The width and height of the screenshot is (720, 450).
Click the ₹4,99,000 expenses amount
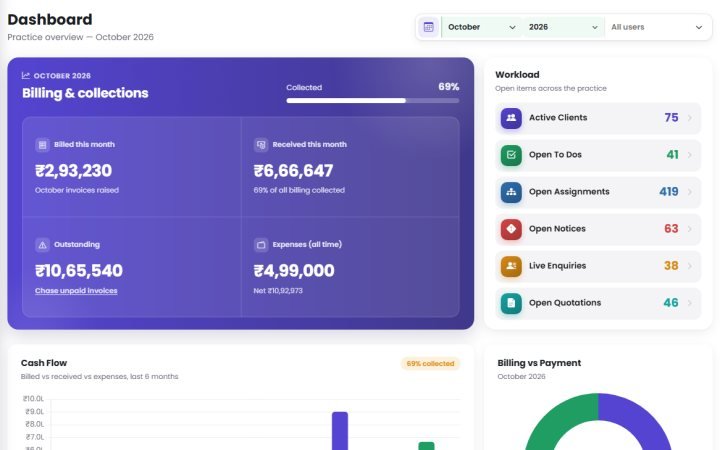(x=294, y=271)
